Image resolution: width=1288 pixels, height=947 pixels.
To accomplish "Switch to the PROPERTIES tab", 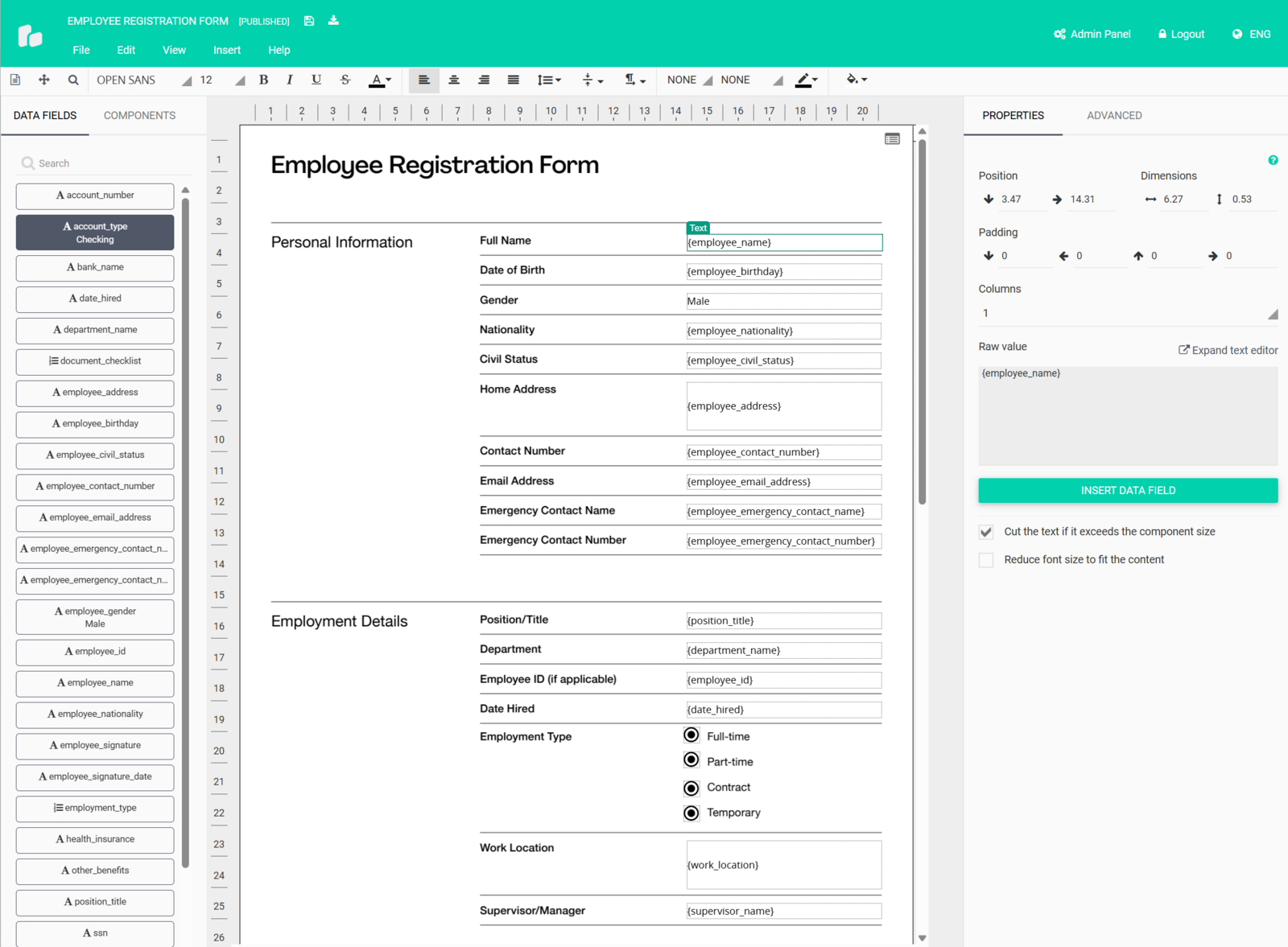I will click(x=1013, y=115).
